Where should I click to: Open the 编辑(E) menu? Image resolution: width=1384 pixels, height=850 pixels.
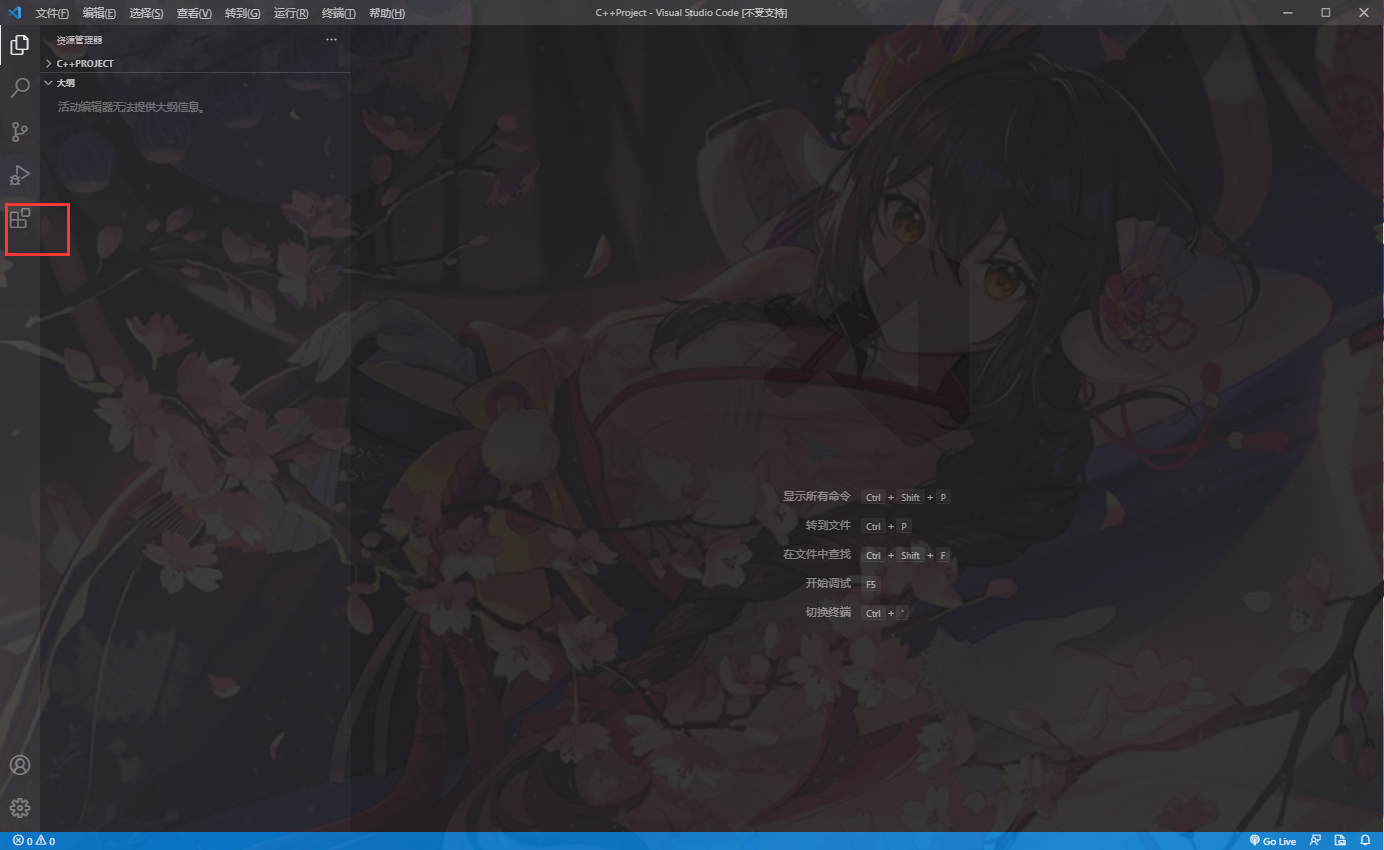coord(99,13)
